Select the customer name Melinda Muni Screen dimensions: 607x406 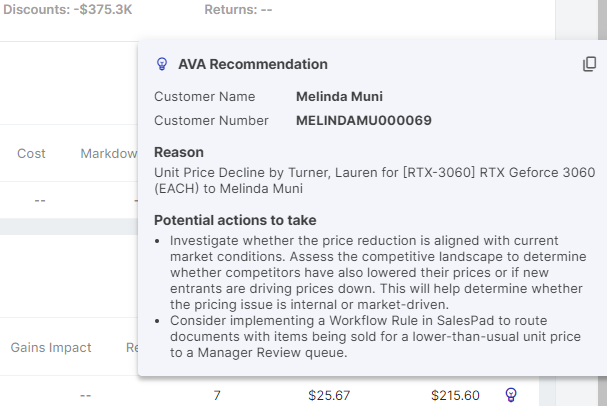pyautogui.click(x=339, y=97)
